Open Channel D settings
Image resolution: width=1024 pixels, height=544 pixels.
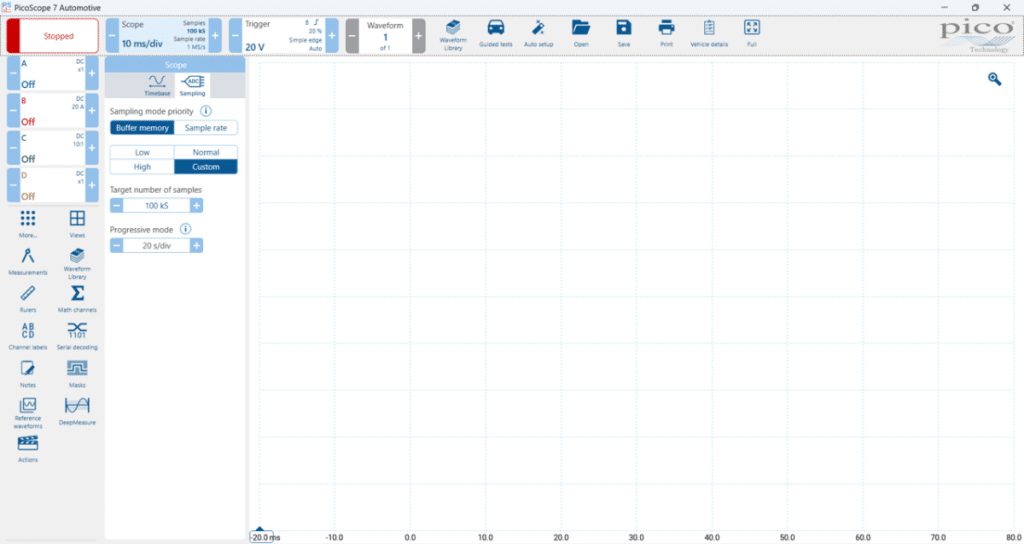click(x=52, y=185)
